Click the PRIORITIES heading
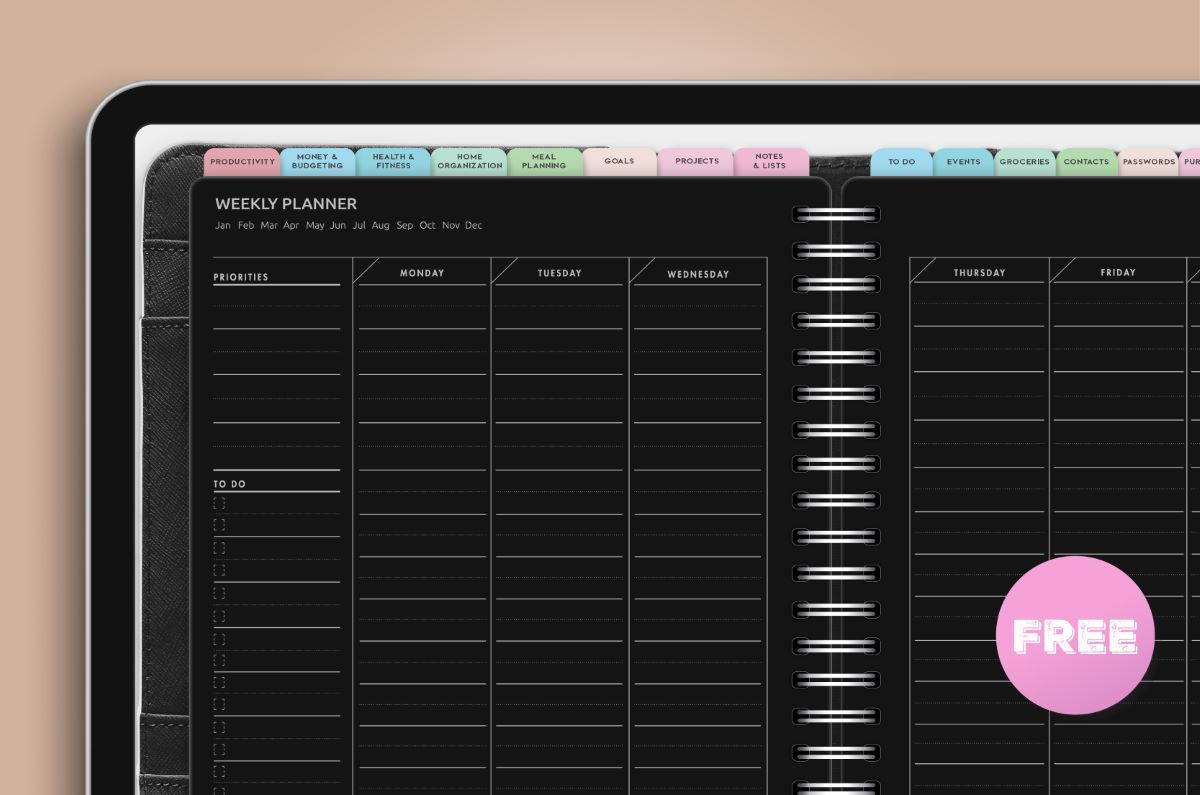Viewport: 1200px width, 795px height. click(x=241, y=277)
